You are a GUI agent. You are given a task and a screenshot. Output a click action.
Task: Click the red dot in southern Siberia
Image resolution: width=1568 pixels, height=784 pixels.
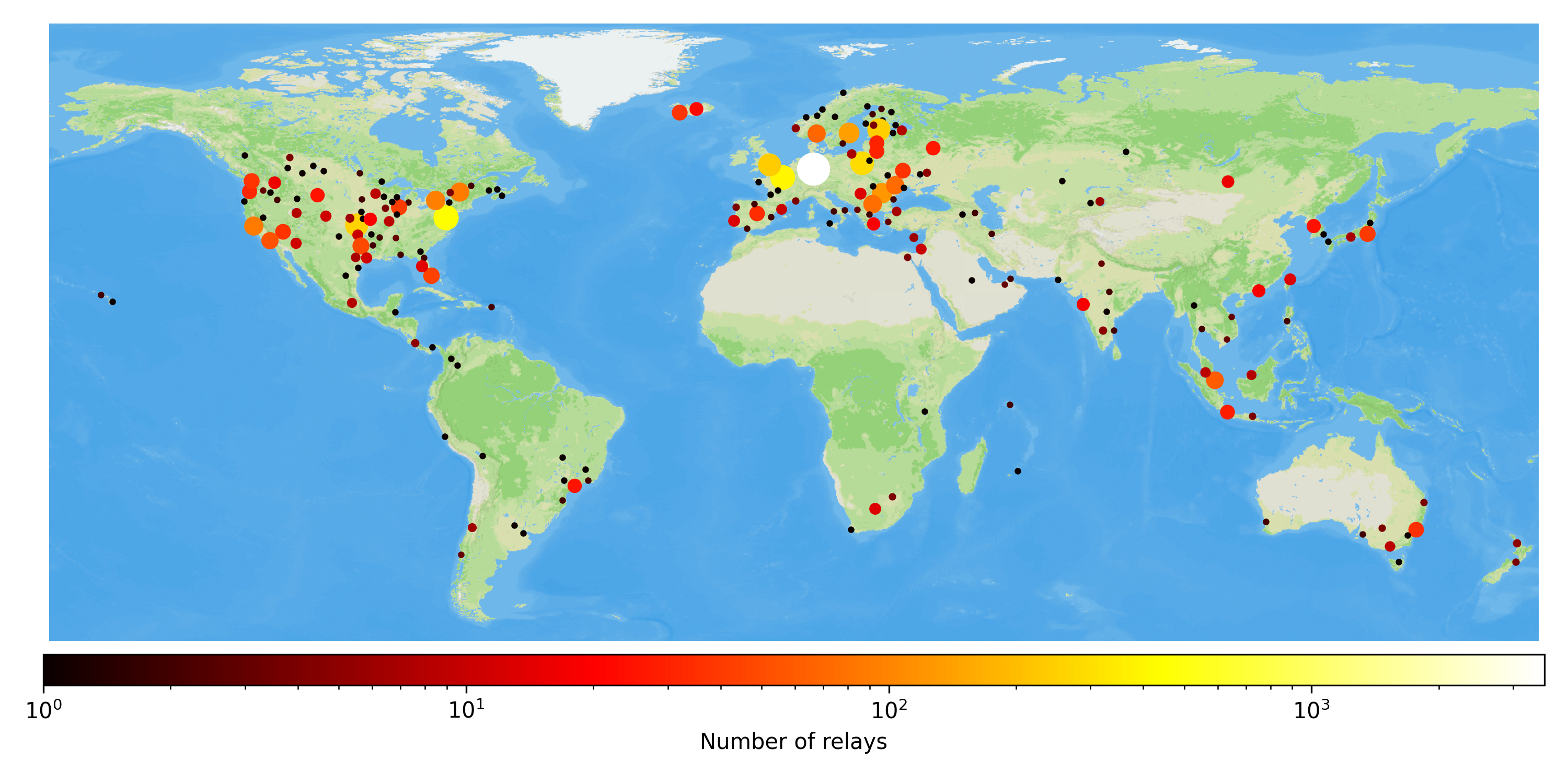point(1228,181)
